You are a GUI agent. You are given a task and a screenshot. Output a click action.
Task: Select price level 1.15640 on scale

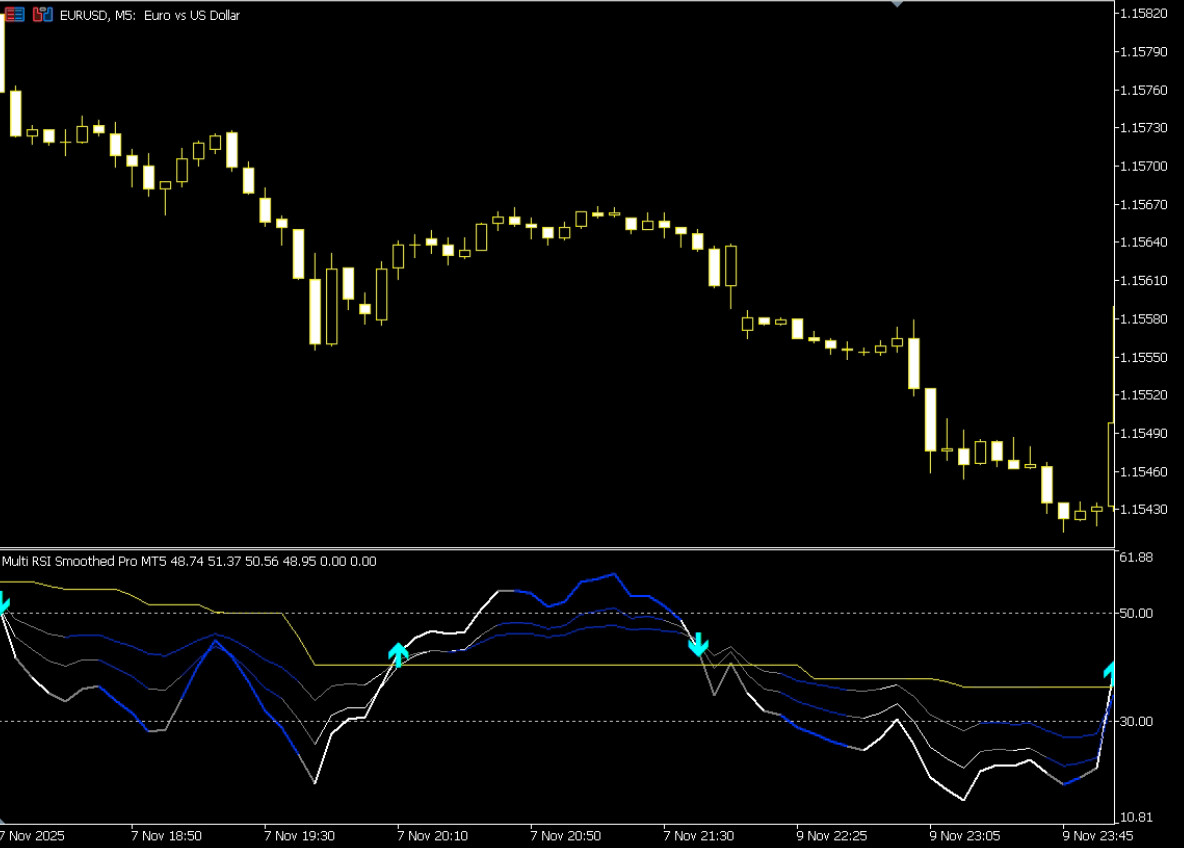[1144, 242]
